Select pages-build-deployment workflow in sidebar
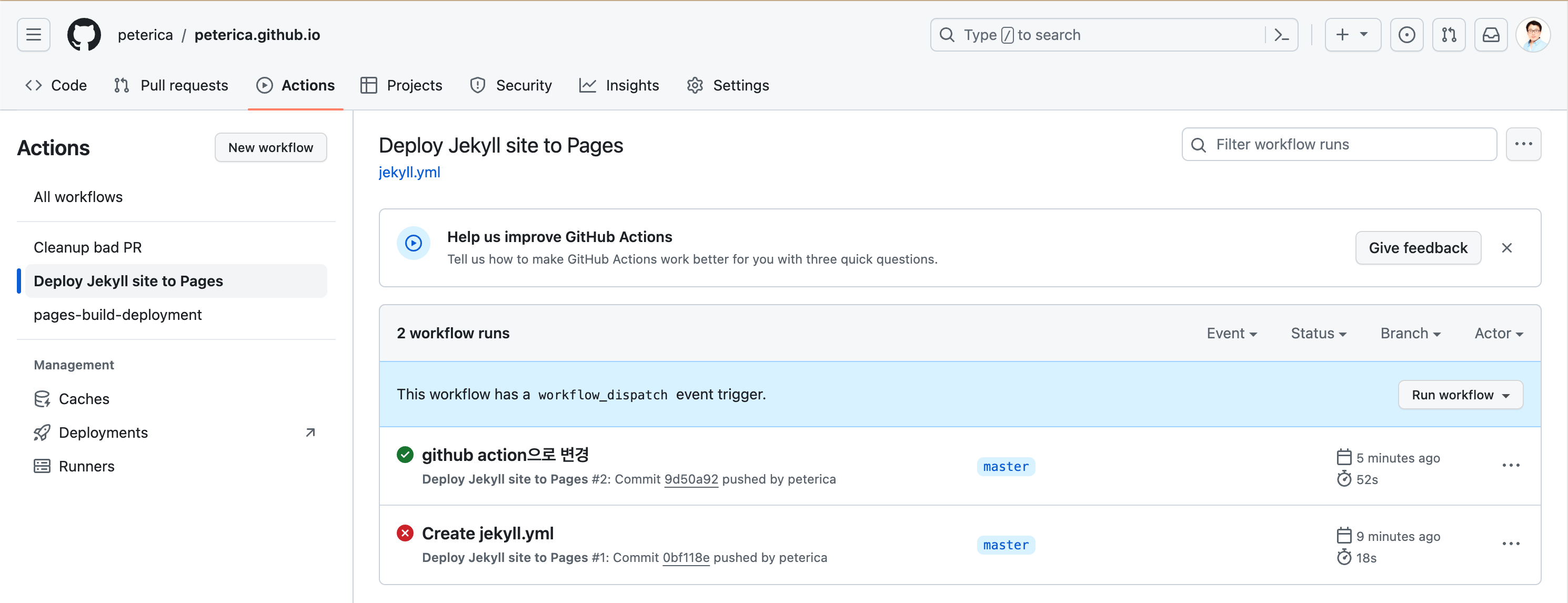Image resolution: width=1568 pixels, height=603 pixels. click(x=117, y=315)
